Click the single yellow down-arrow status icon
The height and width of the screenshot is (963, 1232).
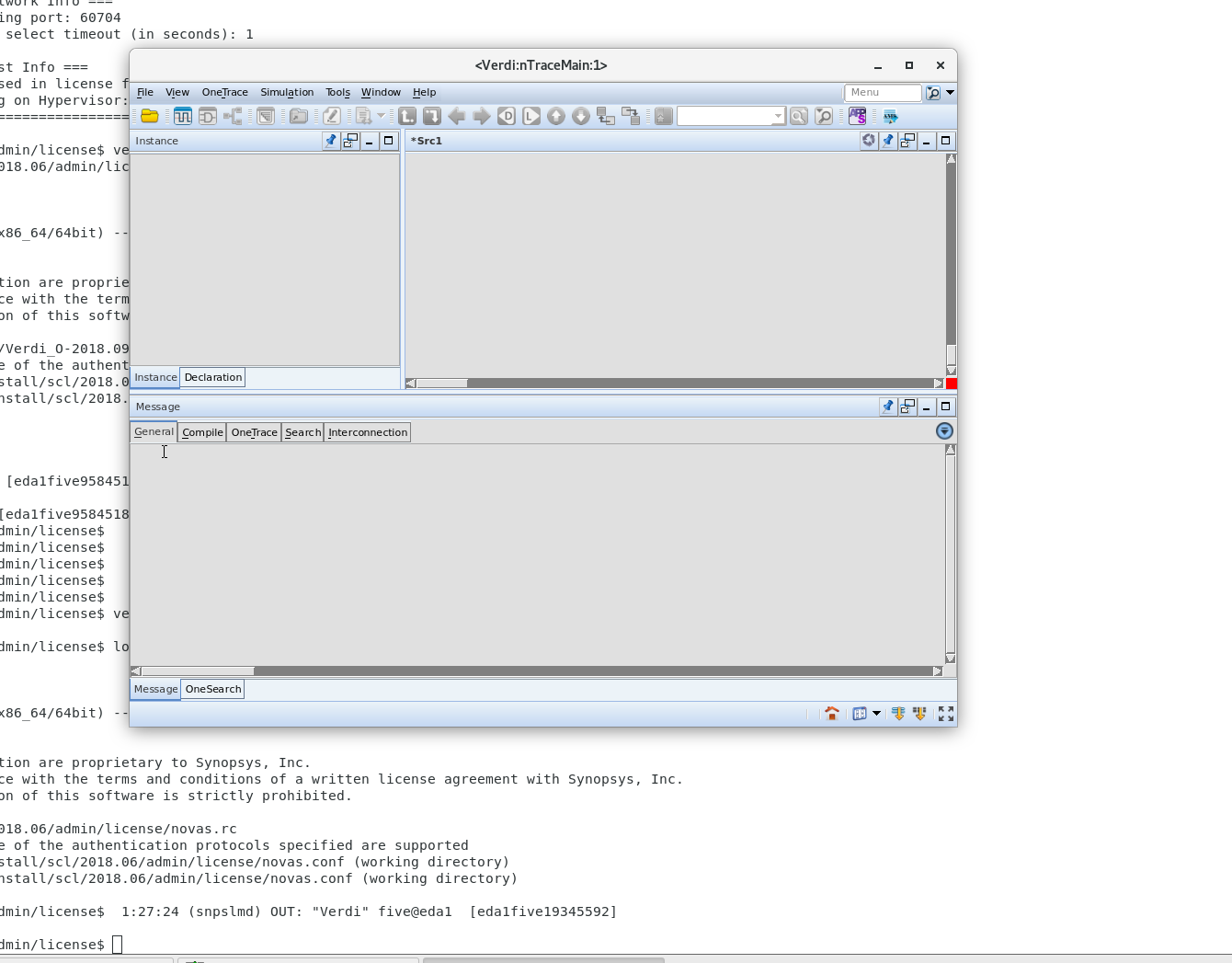click(898, 714)
